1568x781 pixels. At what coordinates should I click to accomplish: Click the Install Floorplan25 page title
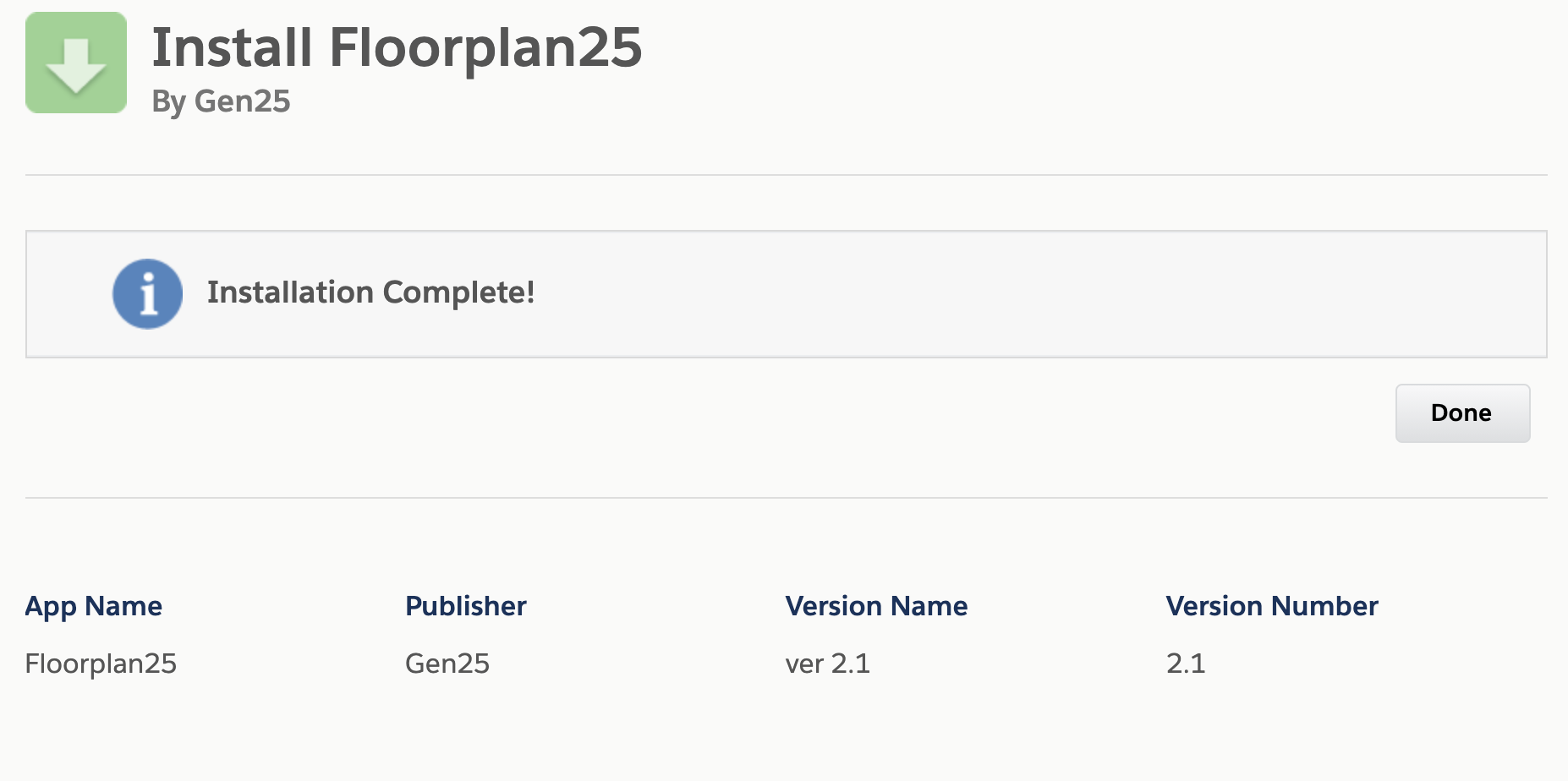[x=397, y=48]
